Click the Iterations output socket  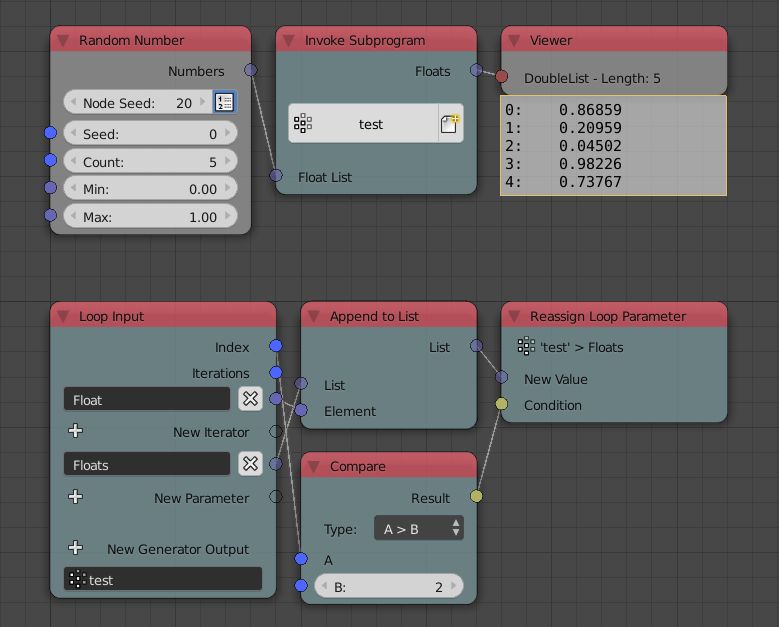point(276,372)
